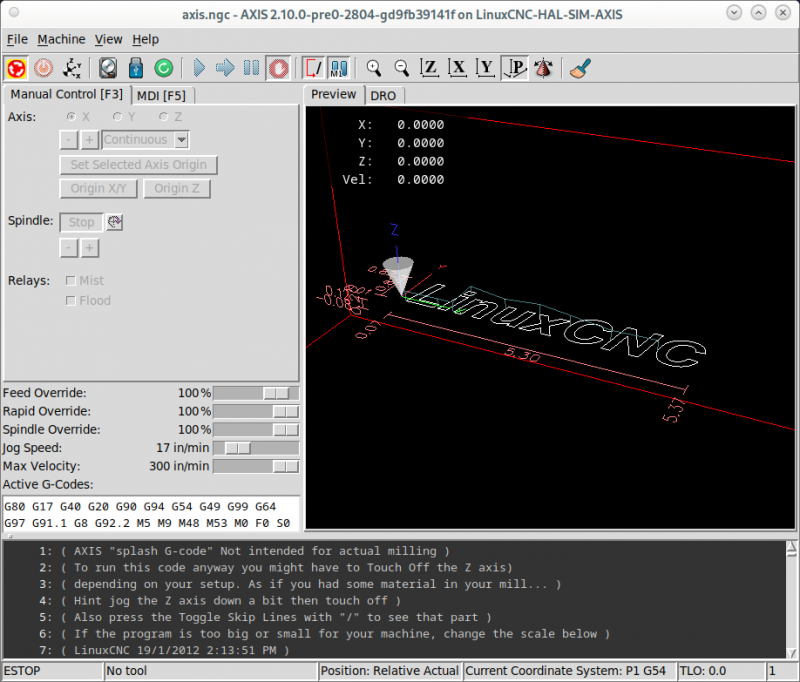Toggle the machine power button

coord(43,68)
